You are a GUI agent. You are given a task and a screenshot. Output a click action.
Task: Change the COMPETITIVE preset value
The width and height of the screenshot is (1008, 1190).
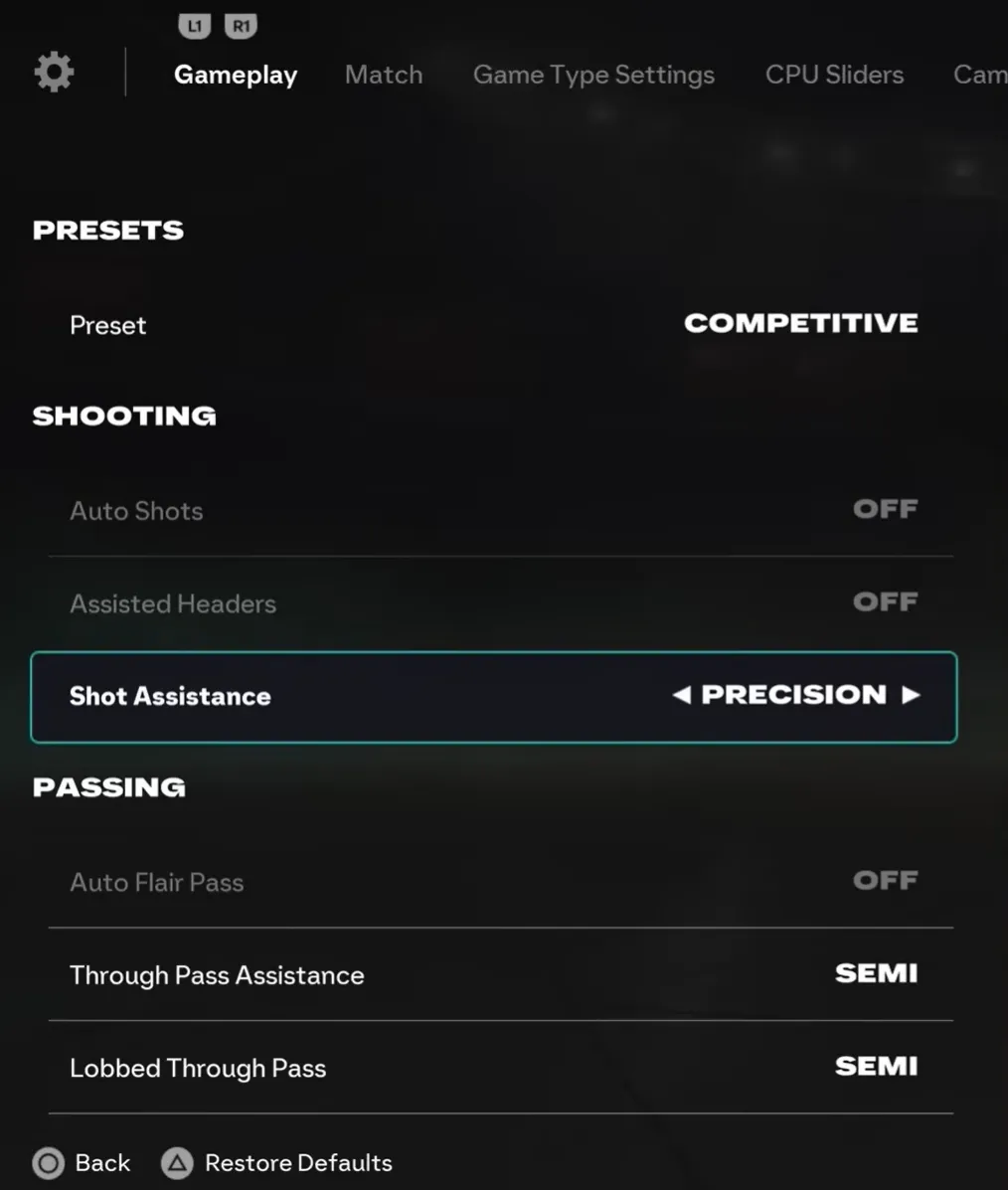[800, 324]
